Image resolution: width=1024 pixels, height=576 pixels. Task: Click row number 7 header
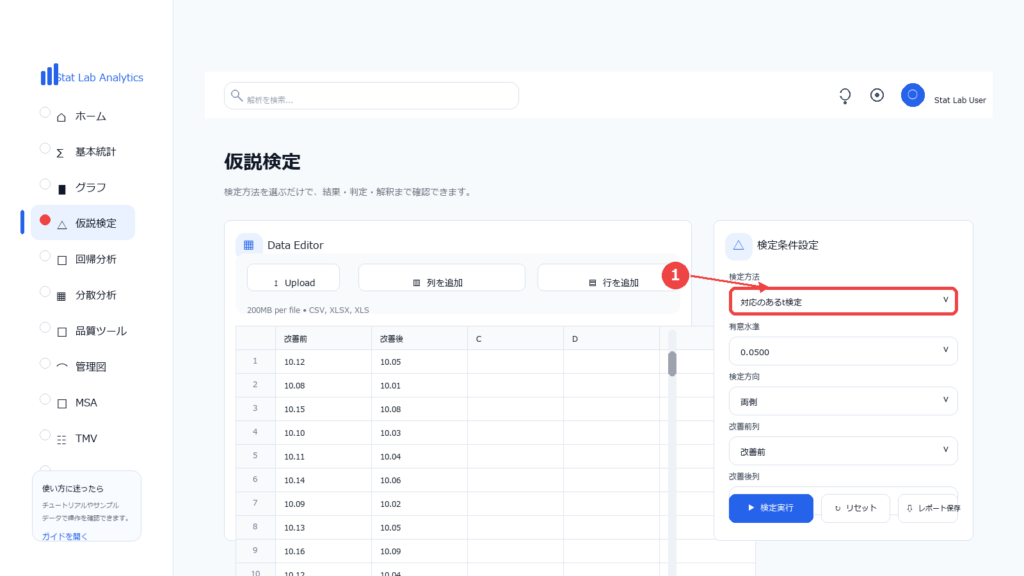tap(255, 504)
